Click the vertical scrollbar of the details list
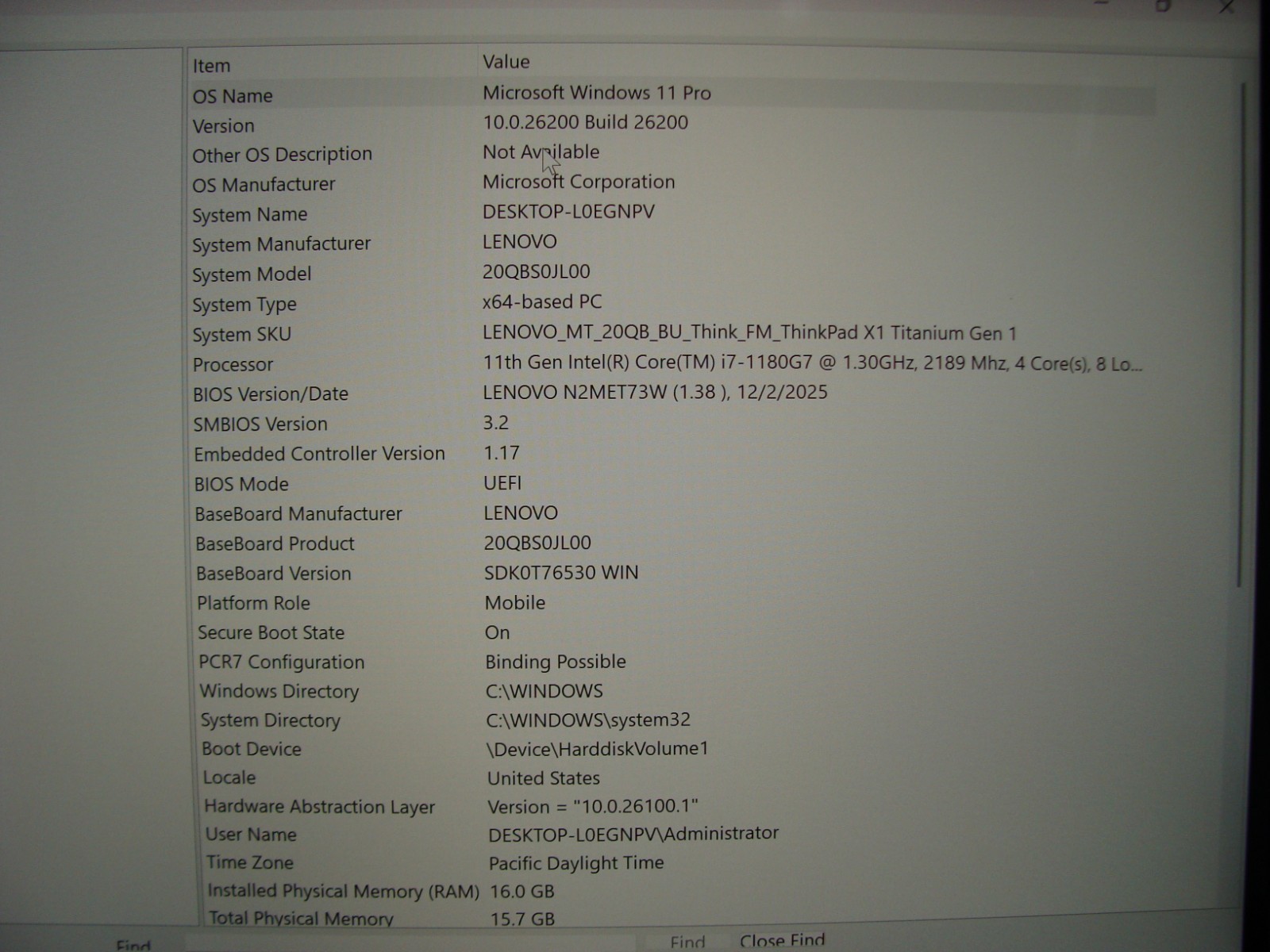This screenshot has height=952, width=1270. [1240, 333]
